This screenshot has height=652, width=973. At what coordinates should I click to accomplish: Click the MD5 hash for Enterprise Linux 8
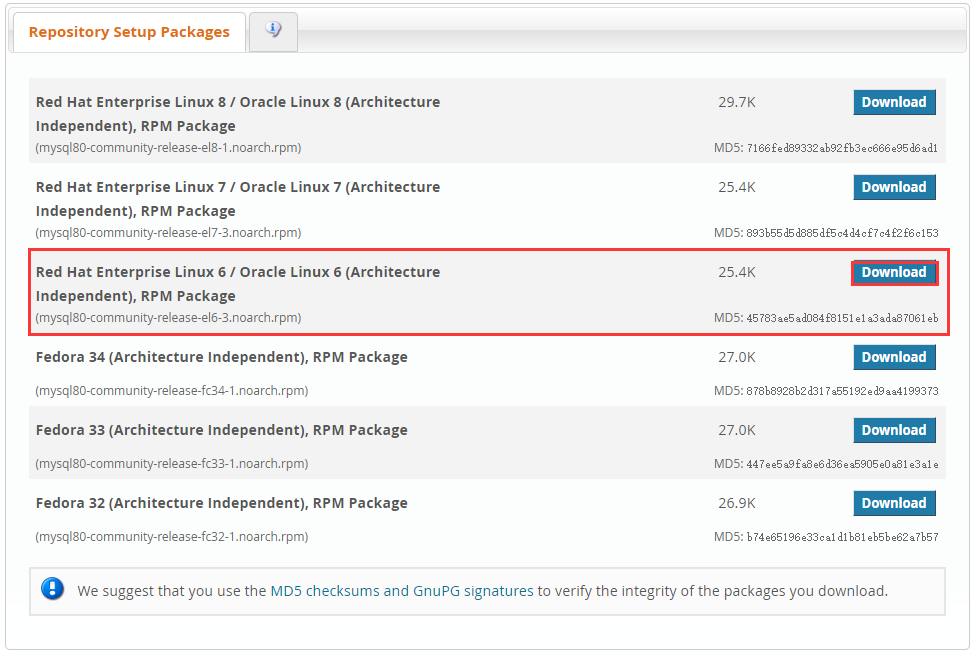842,148
